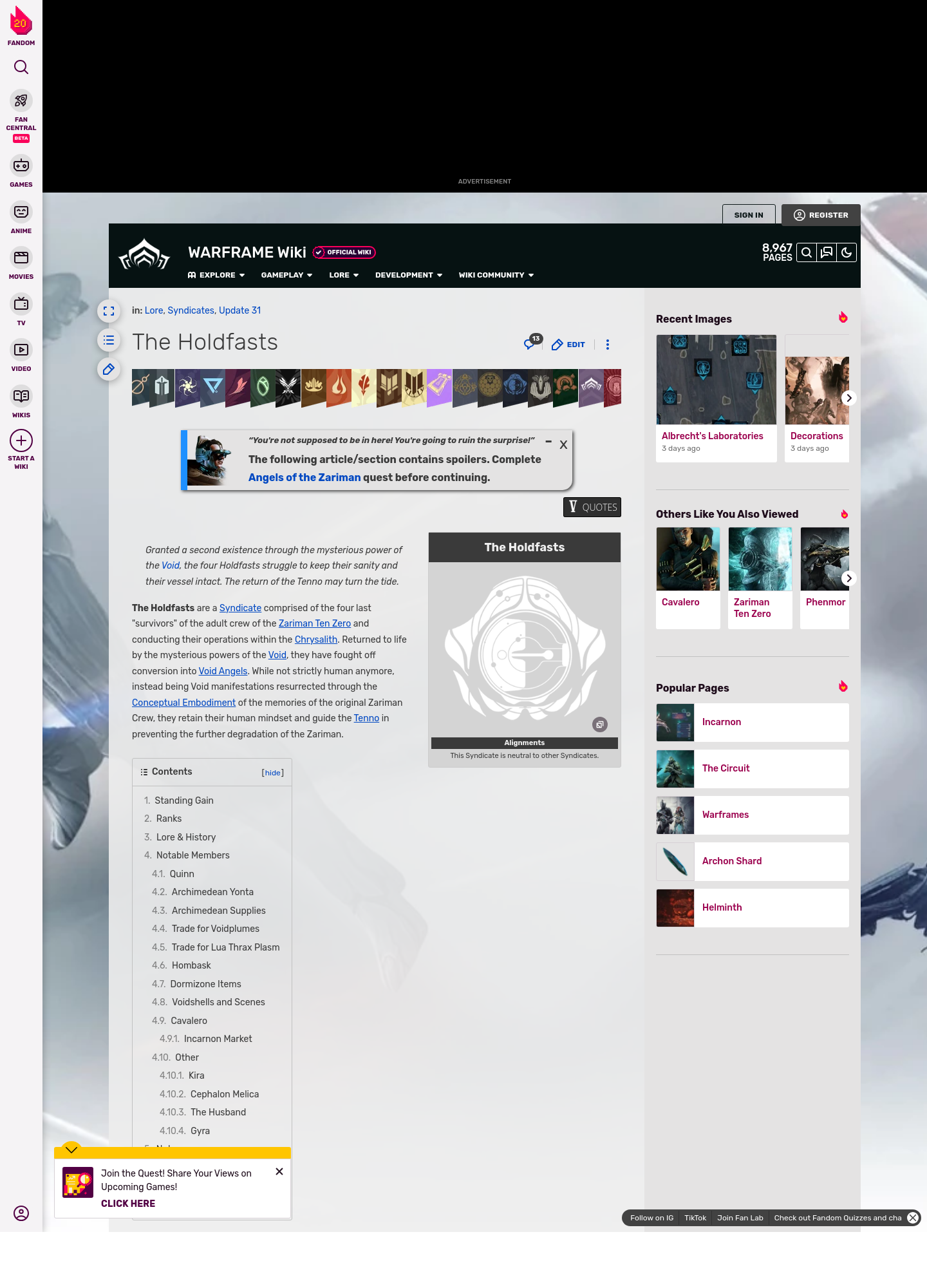Open the Void Angels link
This screenshot has height=1288, width=927.
pyautogui.click(x=223, y=671)
